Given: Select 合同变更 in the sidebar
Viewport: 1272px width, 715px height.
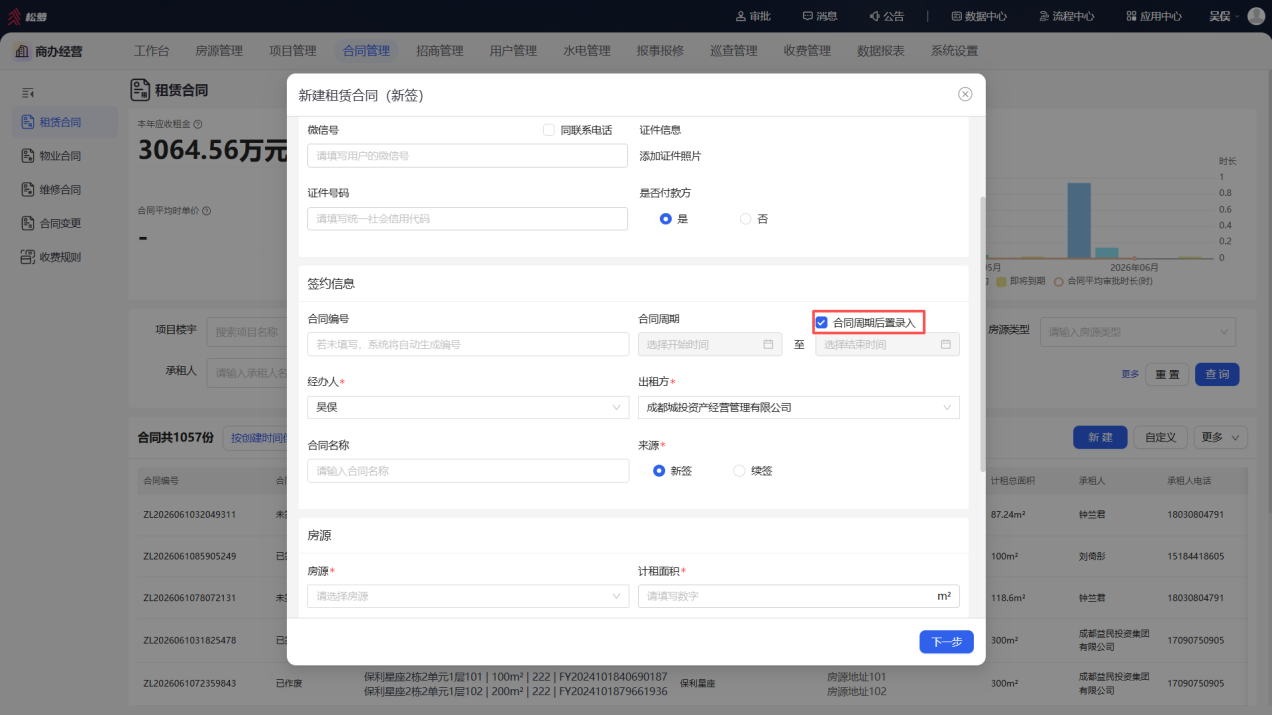Looking at the screenshot, I should [60, 223].
